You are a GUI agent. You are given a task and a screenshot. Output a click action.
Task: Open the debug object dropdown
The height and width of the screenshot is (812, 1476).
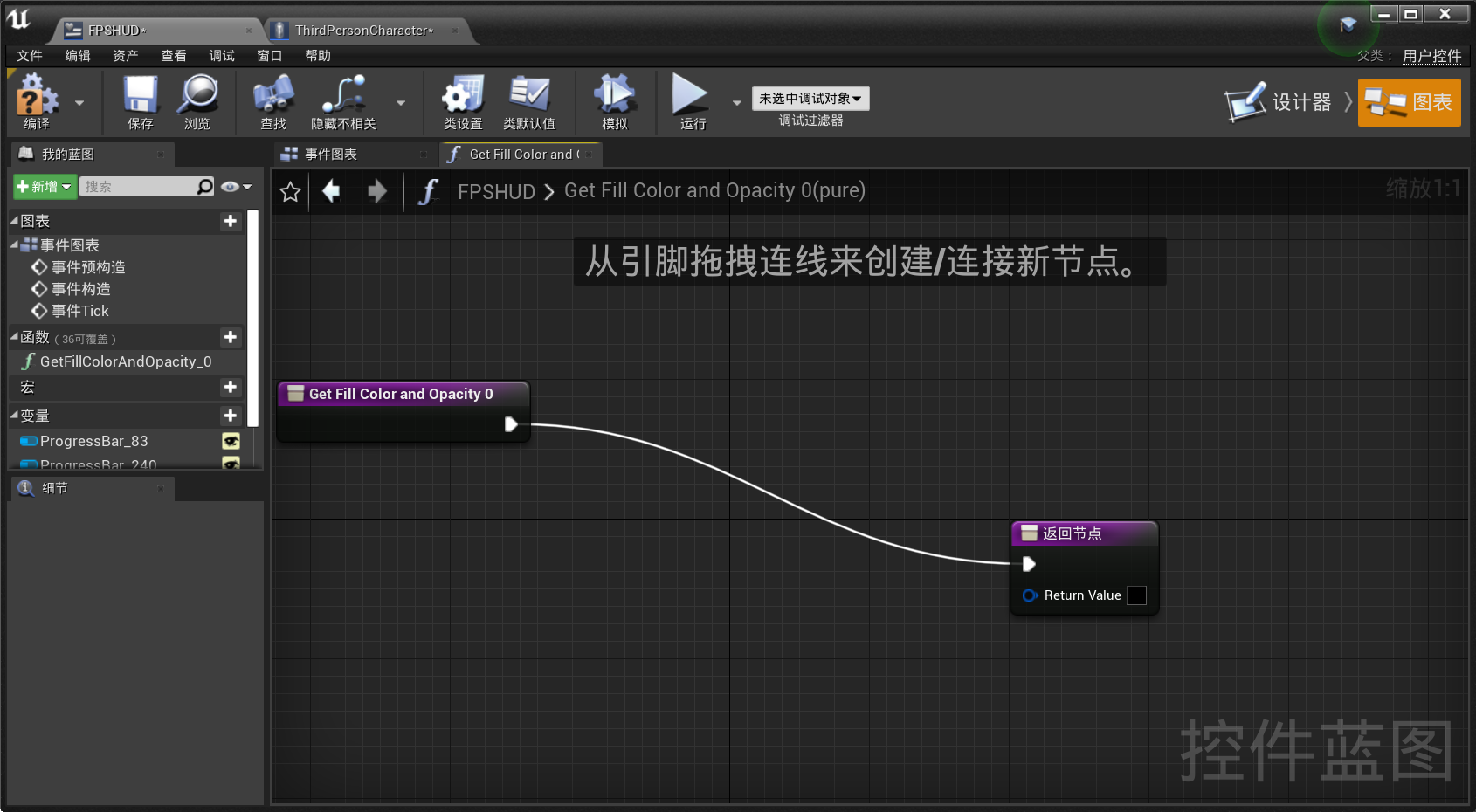point(810,99)
